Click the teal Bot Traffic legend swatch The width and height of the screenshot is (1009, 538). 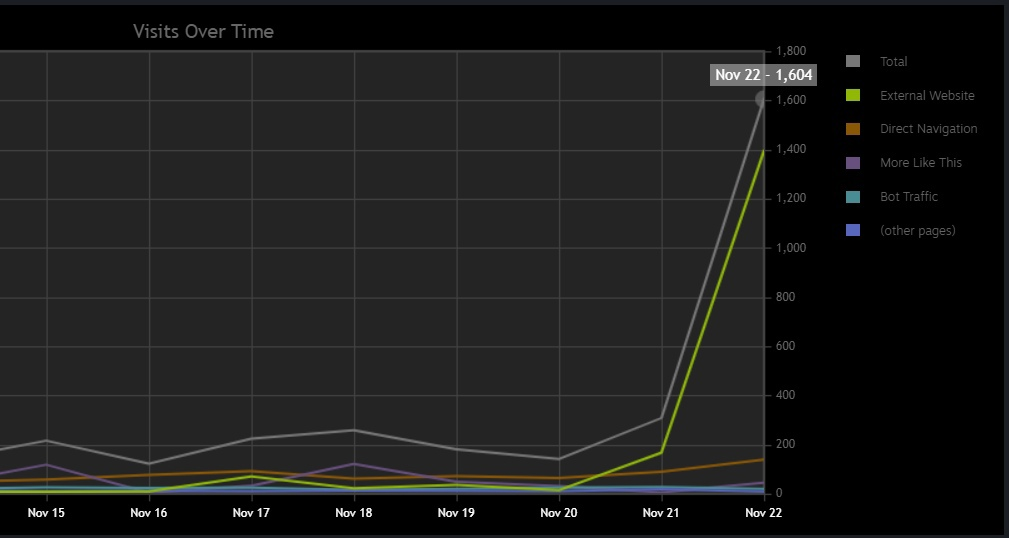coord(853,196)
